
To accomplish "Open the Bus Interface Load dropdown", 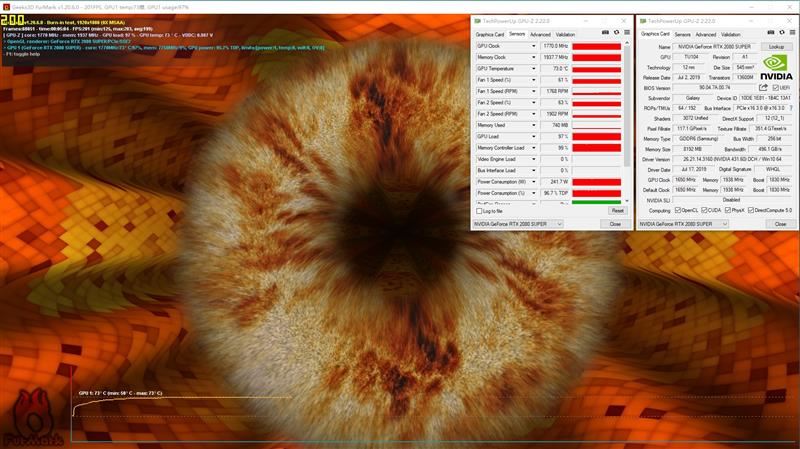I will pos(534,170).
